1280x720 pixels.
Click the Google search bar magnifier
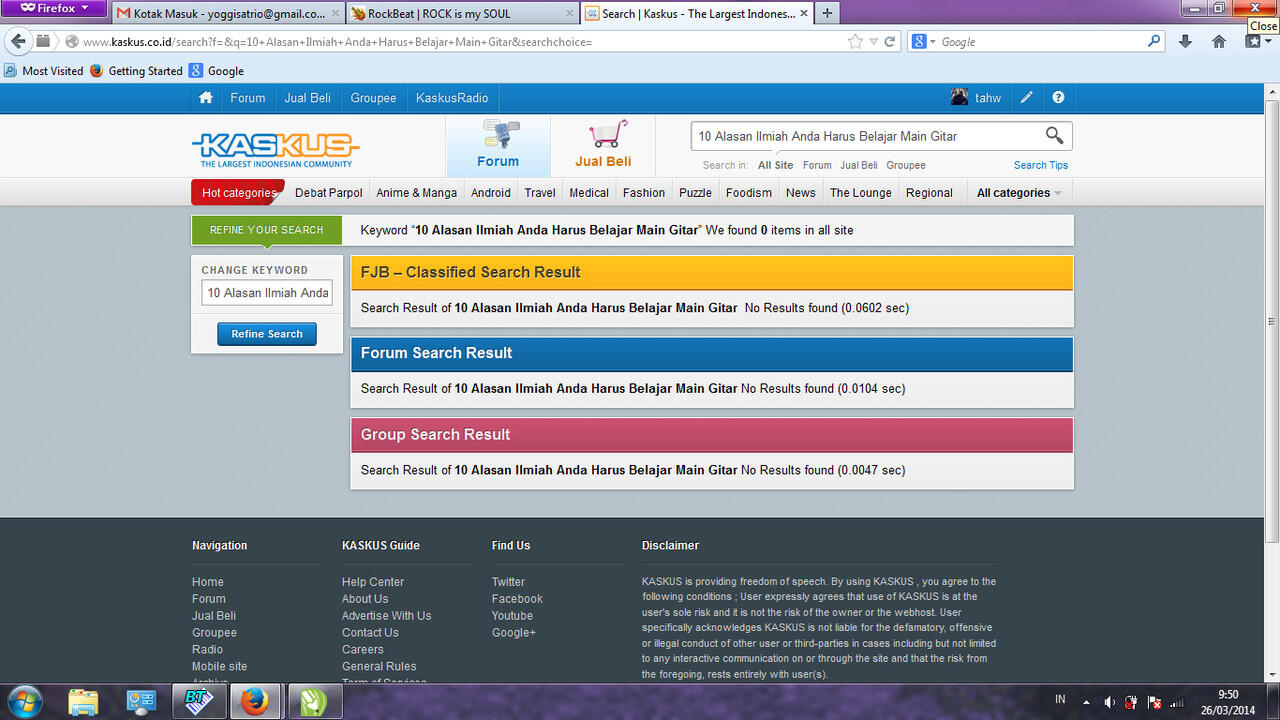point(1155,42)
